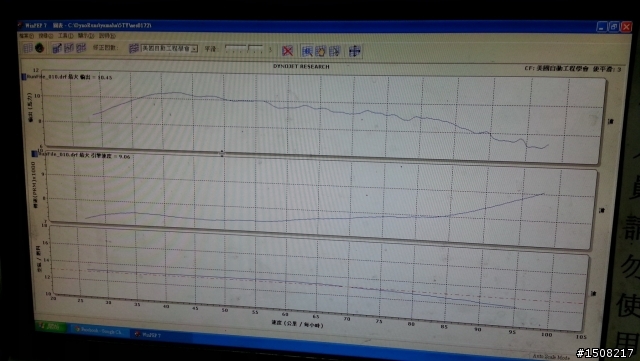Click the right-edge axis icon of bottom graph
This screenshot has height=361, width=640.
[593, 293]
